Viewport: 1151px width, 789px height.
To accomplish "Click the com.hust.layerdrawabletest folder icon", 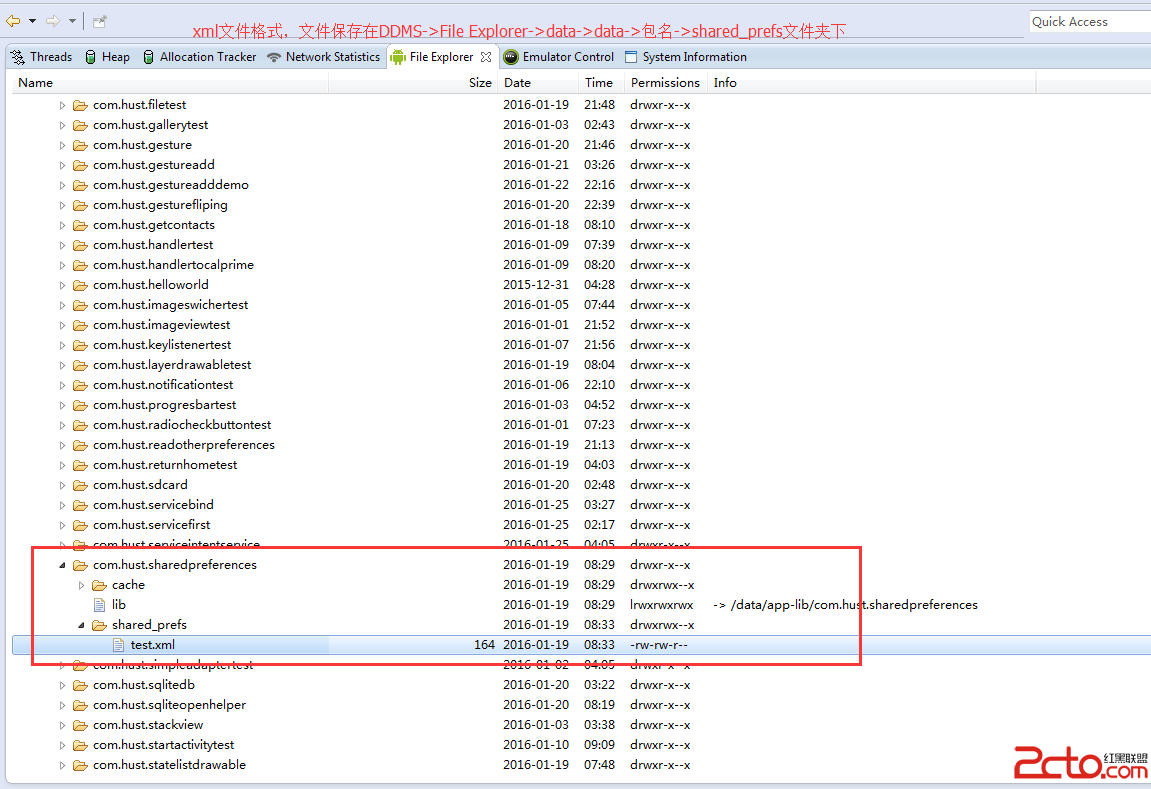I will (80, 365).
